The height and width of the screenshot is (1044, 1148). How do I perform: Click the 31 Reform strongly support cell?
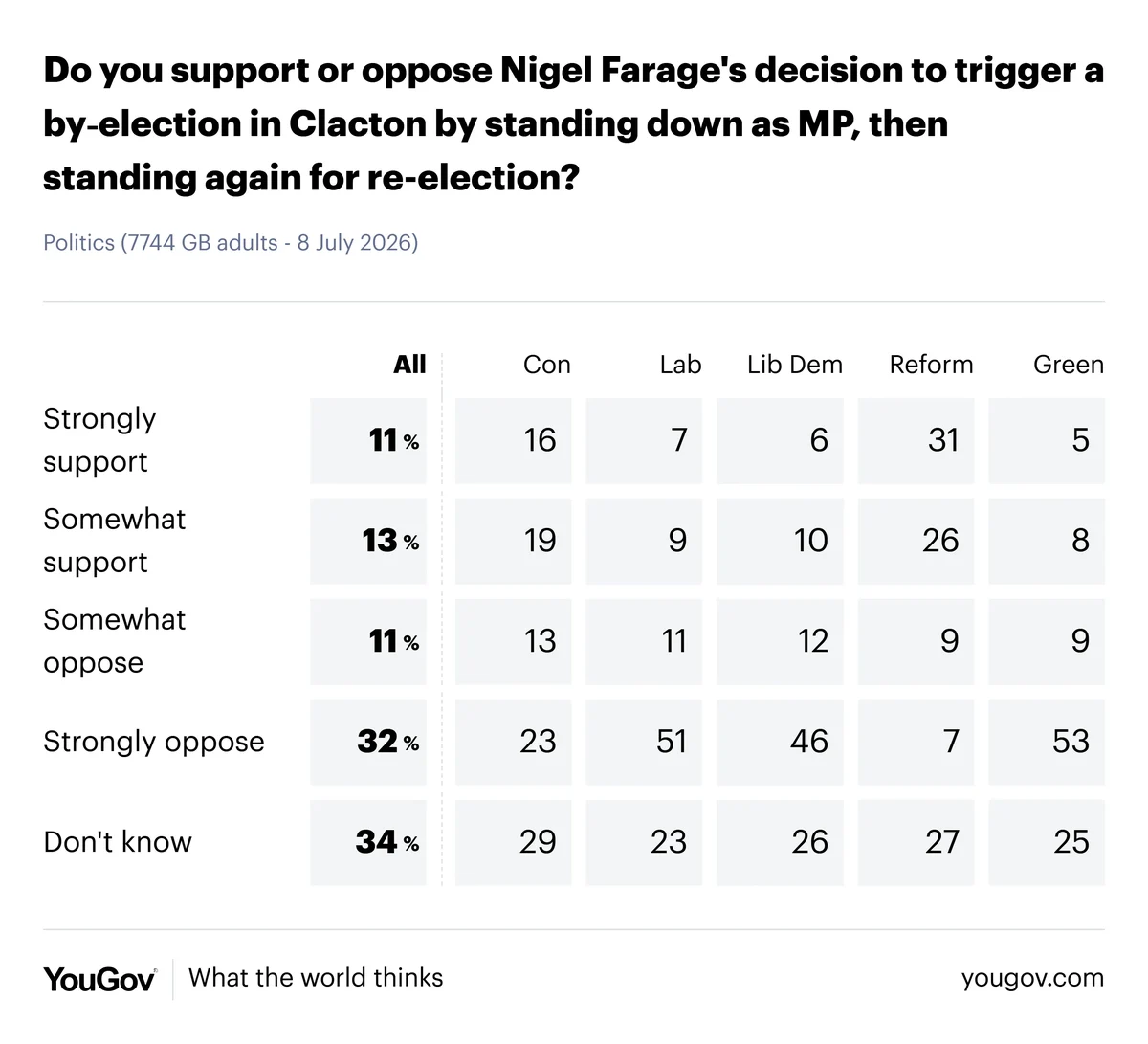[x=916, y=440]
